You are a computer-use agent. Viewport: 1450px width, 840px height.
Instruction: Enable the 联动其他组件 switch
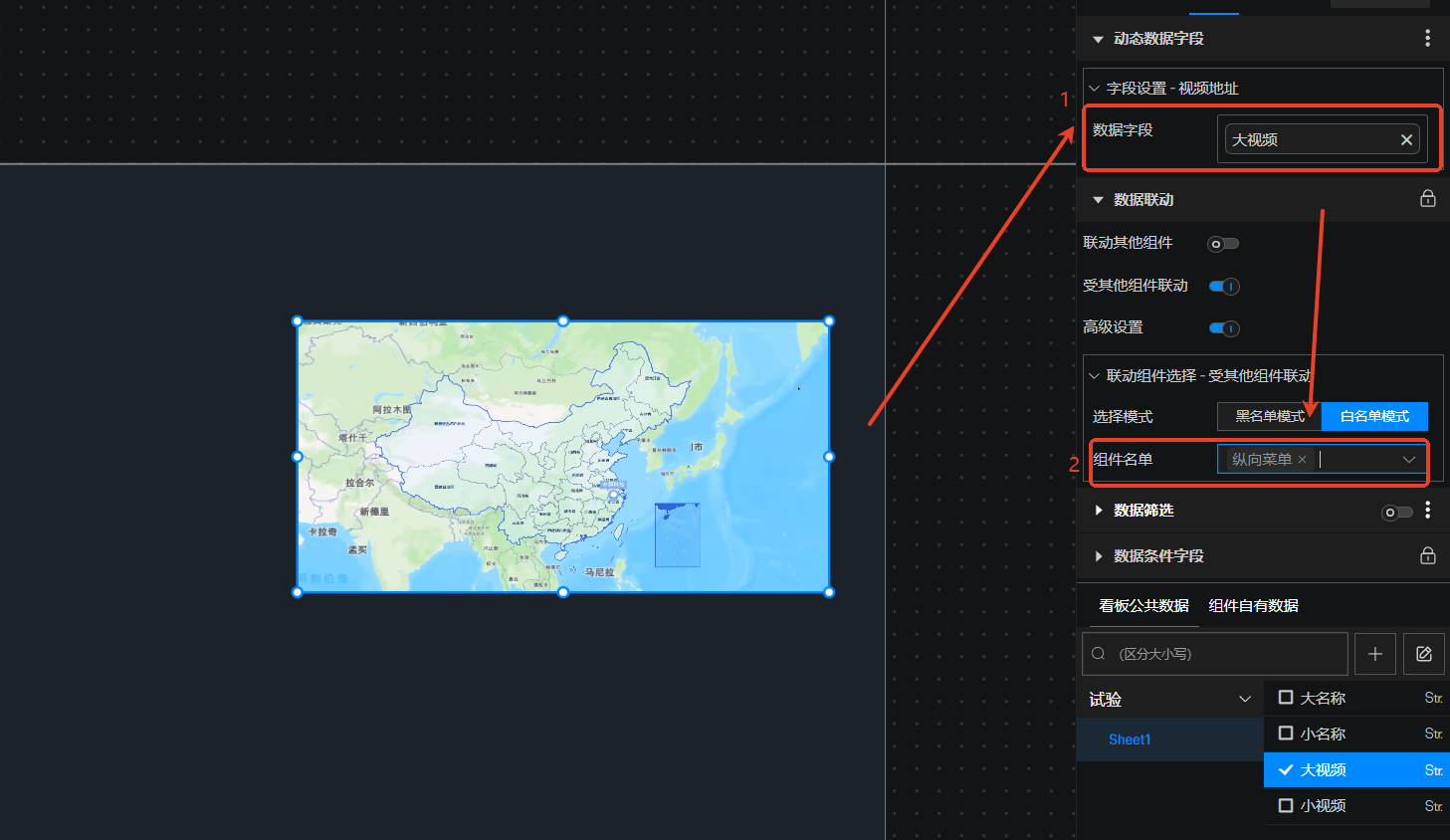click(1223, 244)
